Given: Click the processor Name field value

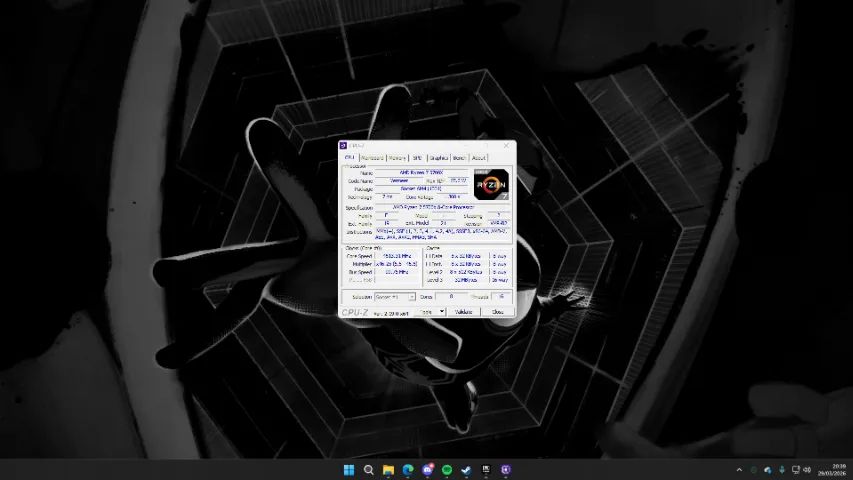Looking at the screenshot, I should tap(421, 173).
